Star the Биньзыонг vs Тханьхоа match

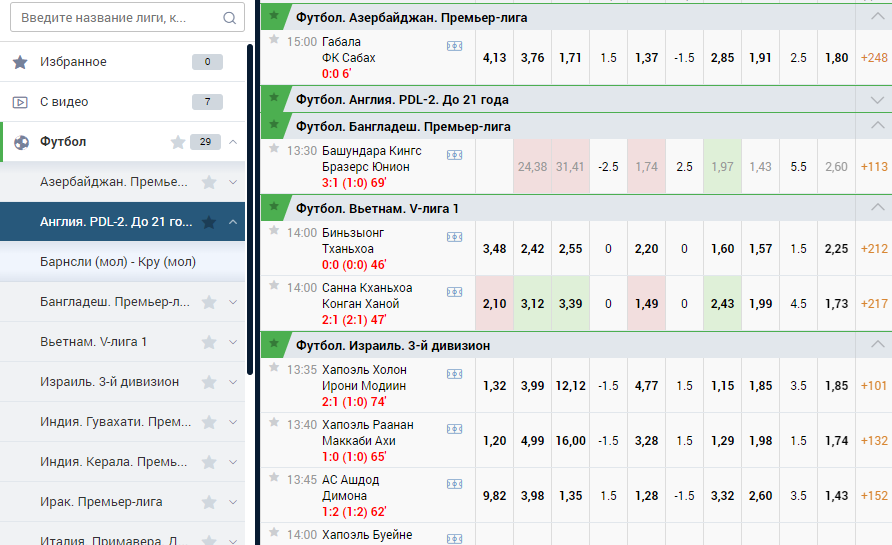(274, 230)
